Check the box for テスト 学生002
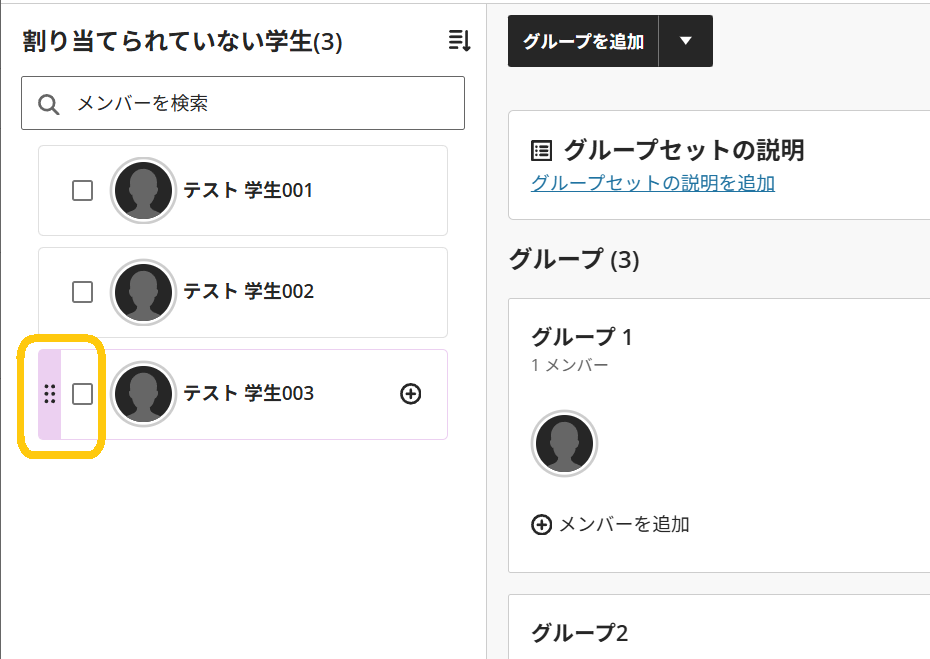 pos(82,292)
